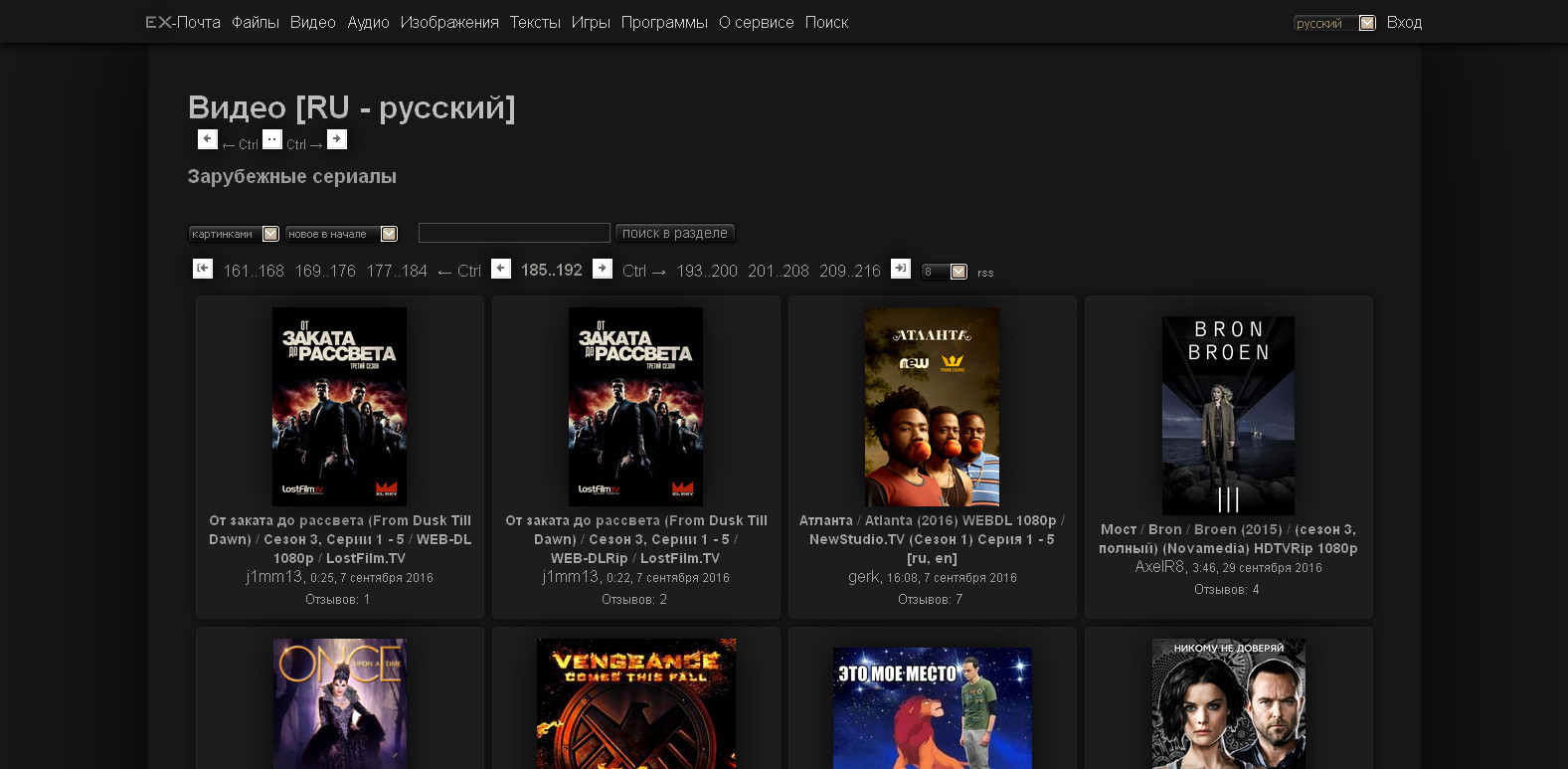Open О сервисе in the top navigation
Image resolution: width=1568 pixels, height=769 pixels.
pyautogui.click(x=757, y=22)
